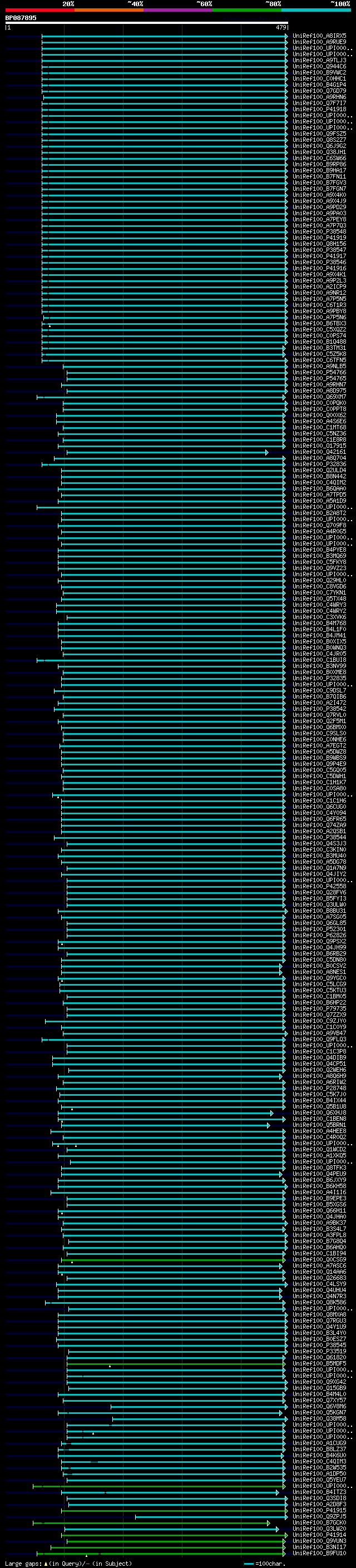Select the UniRef100_Q8H156 label
Viewport: 356px width, 1568px height.
click(x=319, y=244)
